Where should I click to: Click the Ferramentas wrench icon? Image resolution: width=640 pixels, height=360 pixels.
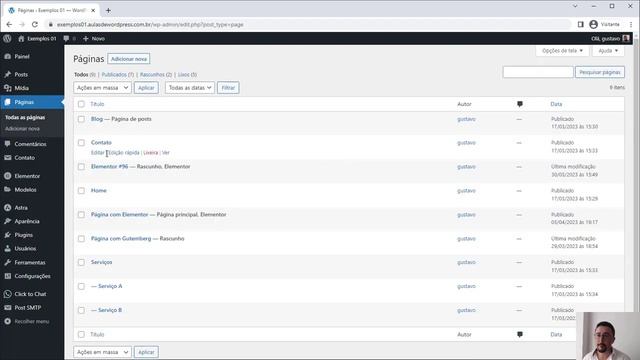pyautogui.click(x=8, y=262)
